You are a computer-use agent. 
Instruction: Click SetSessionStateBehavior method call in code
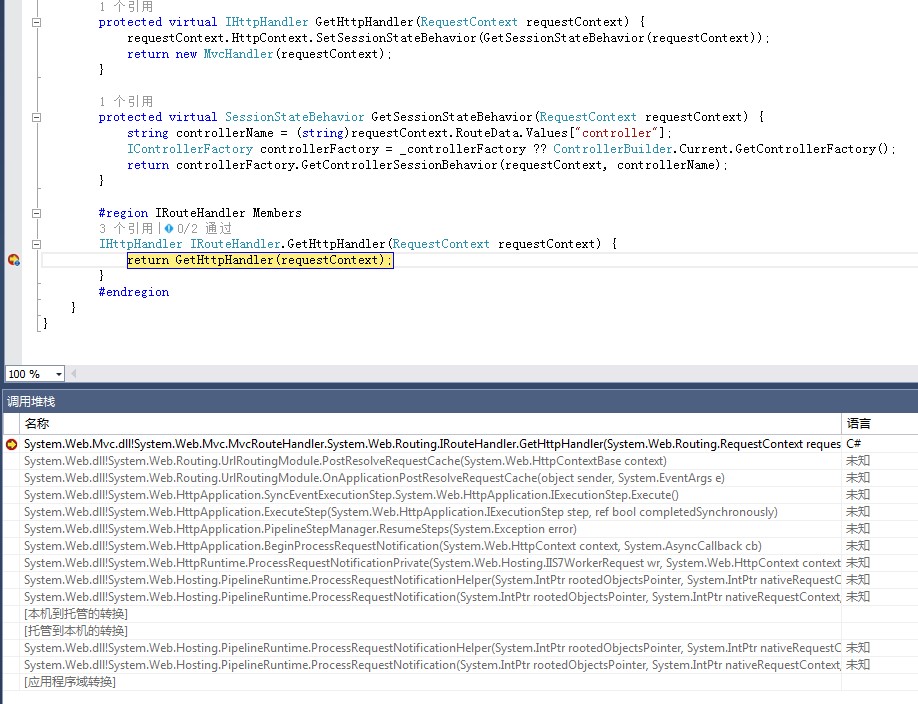(396, 38)
